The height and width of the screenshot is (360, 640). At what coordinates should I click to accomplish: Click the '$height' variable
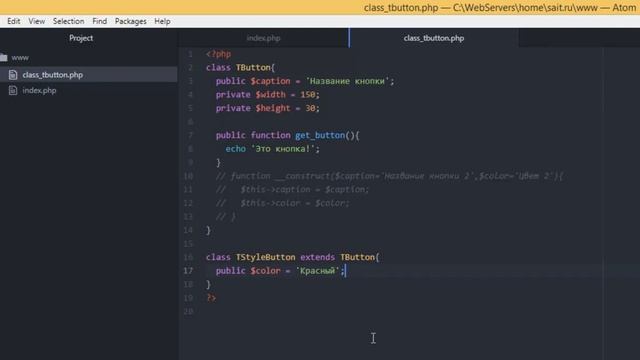click(x=273, y=108)
